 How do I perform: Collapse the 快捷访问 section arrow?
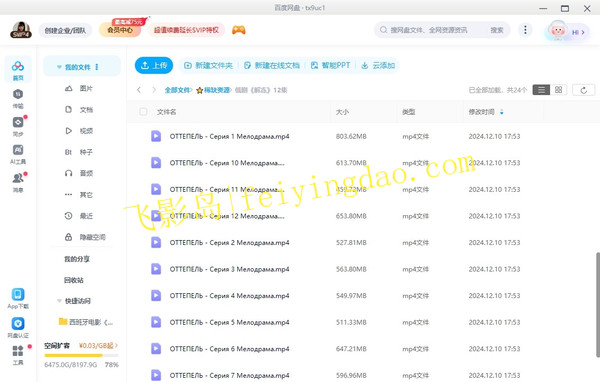[59, 301]
